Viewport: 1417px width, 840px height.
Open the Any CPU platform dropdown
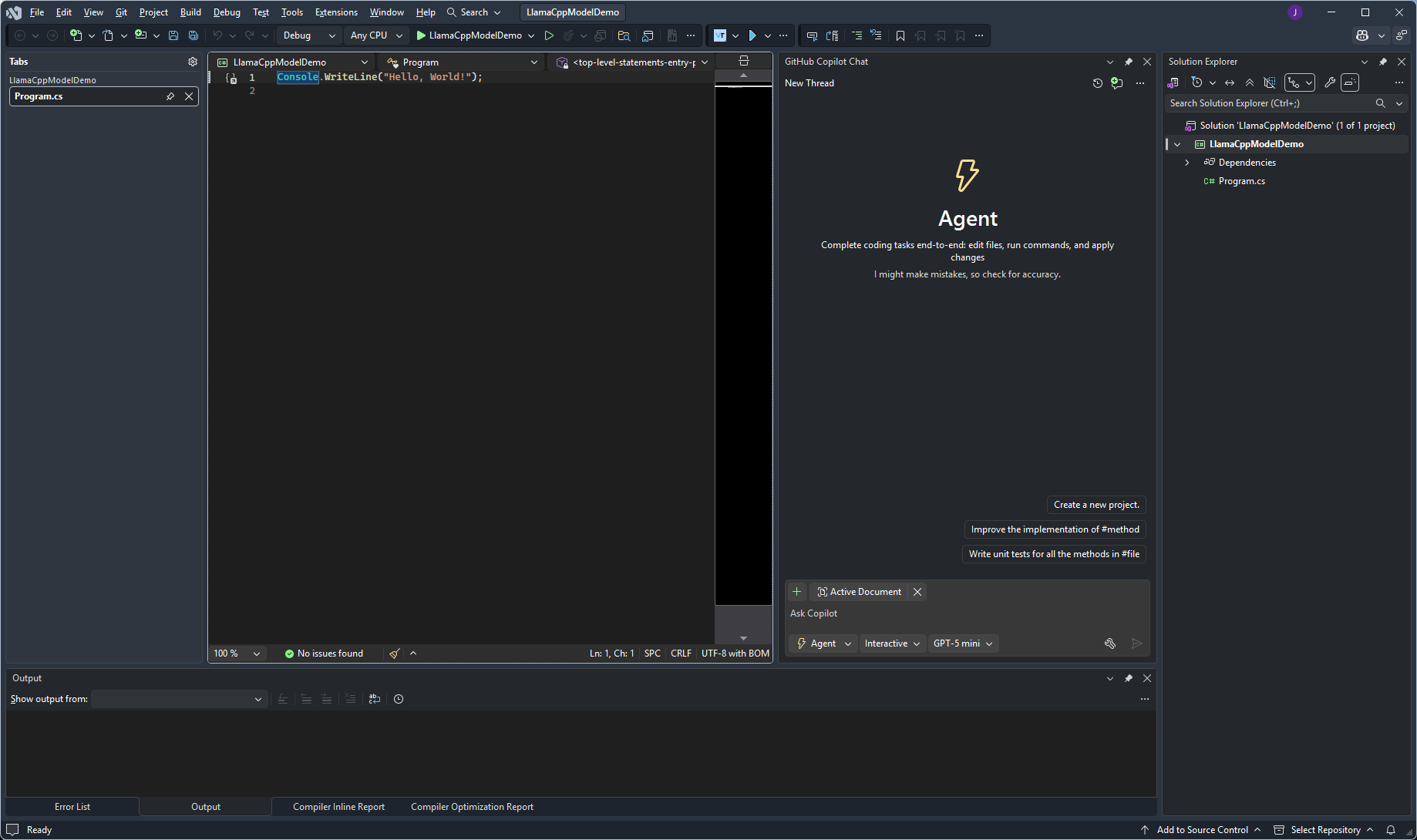pos(376,35)
